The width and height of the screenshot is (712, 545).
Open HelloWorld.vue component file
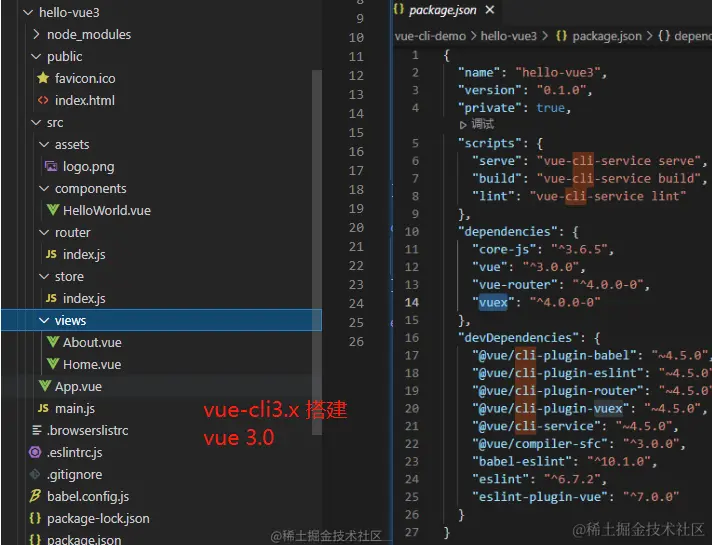107,211
